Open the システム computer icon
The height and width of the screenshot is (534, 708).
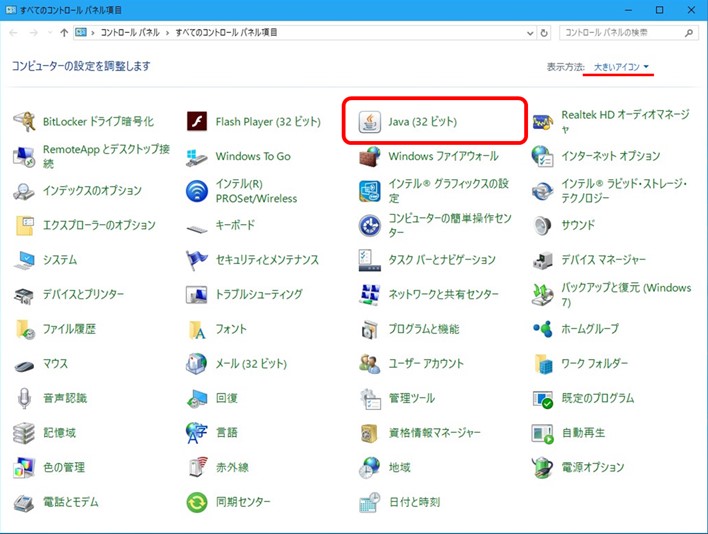(24, 260)
